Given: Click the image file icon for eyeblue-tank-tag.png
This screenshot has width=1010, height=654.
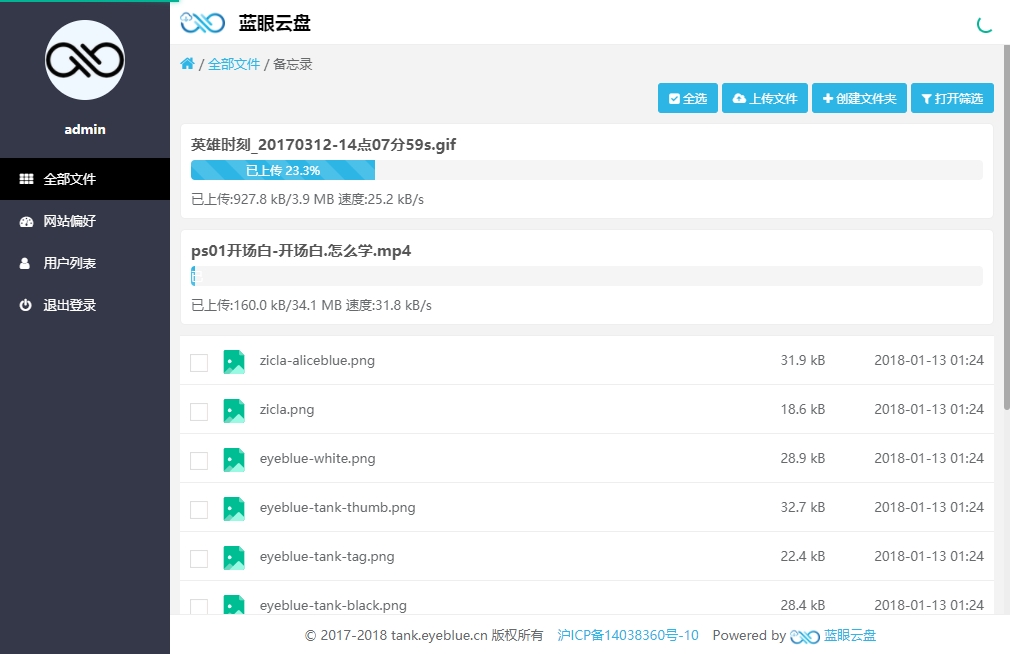Looking at the screenshot, I should (x=234, y=557).
